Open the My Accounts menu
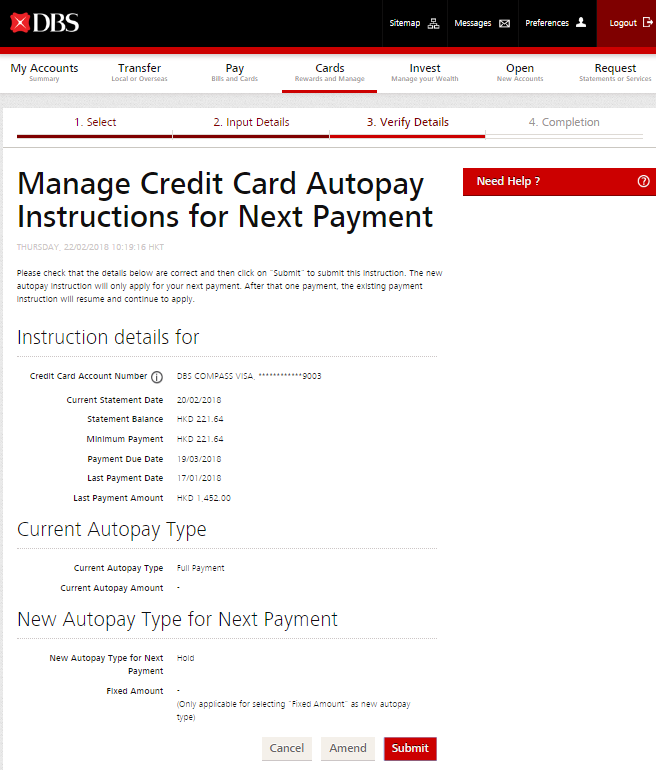Screen dimensions: 656x770 (44, 72)
